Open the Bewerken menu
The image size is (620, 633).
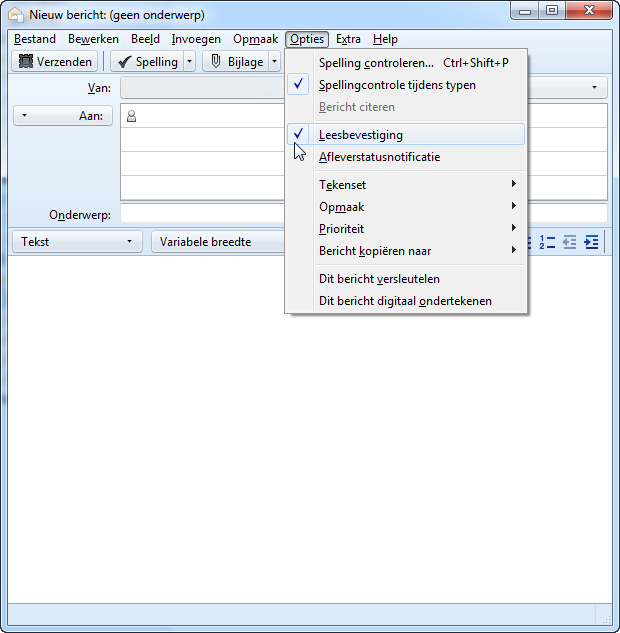(93, 39)
